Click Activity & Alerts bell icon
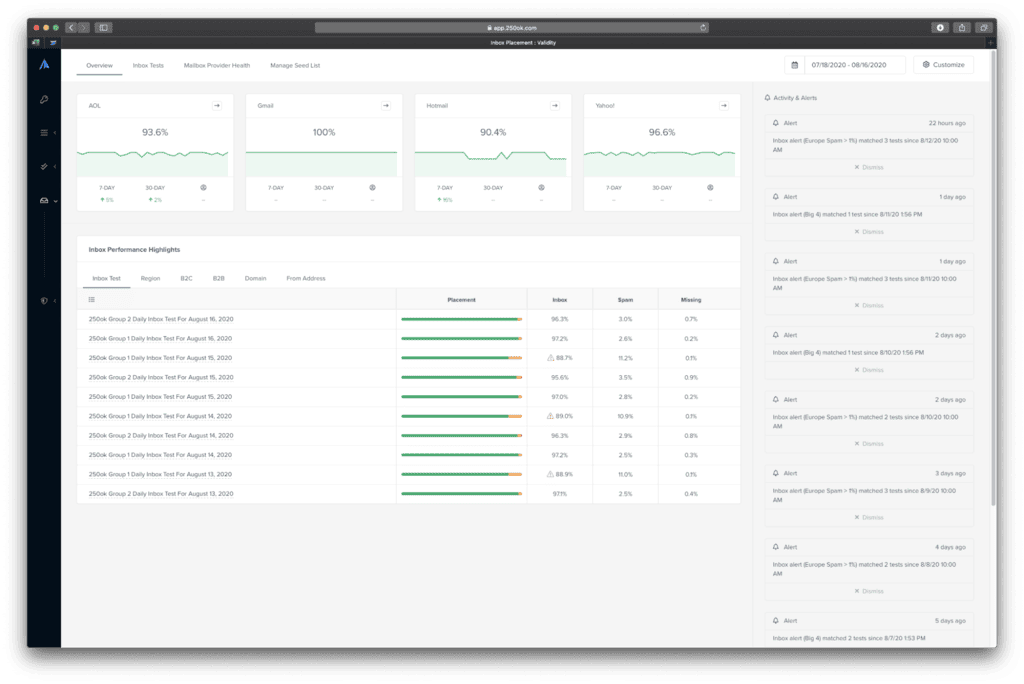 pyautogui.click(x=767, y=97)
